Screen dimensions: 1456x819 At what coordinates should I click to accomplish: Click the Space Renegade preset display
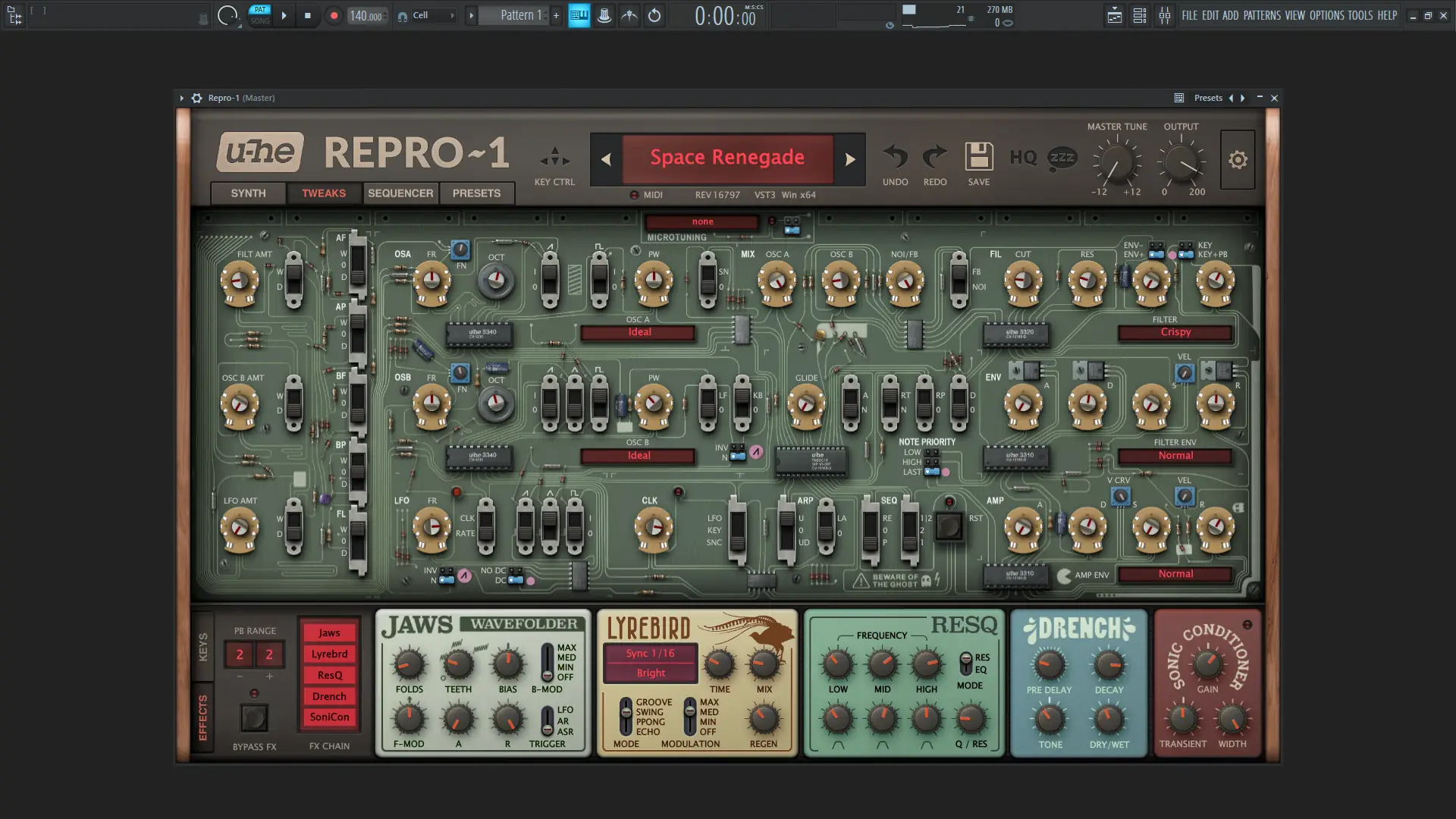726,158
